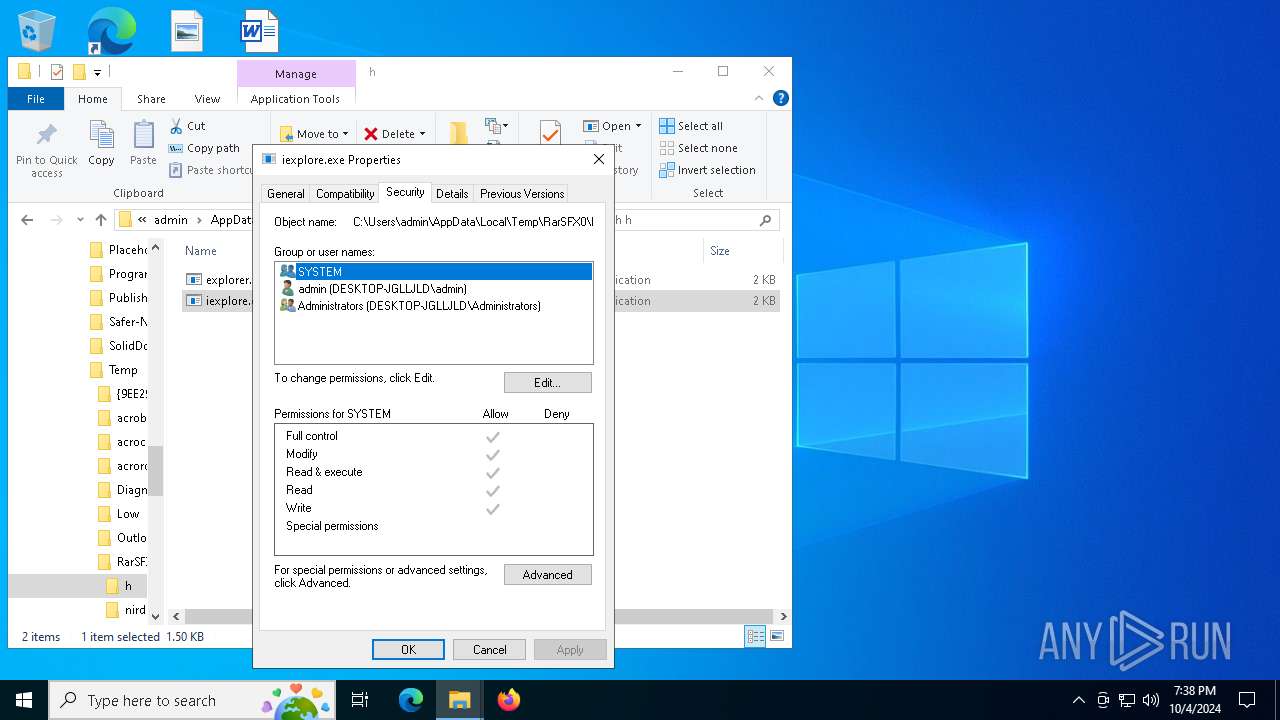
Task: Switch to the Share ribbon tab
Action: [151, 99]
